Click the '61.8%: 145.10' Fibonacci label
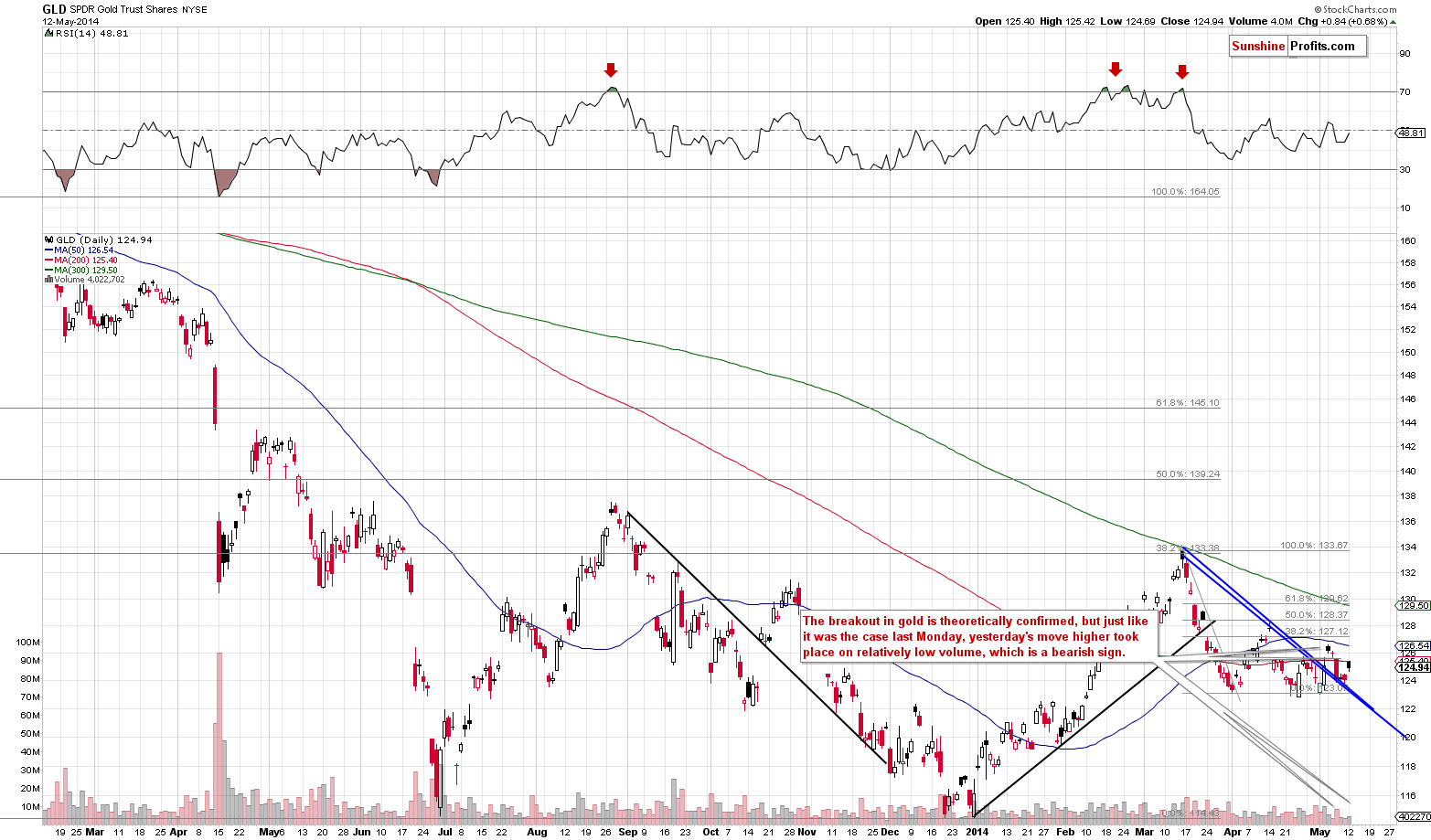The image size is (1431, 840). (x=1188, y=402)
